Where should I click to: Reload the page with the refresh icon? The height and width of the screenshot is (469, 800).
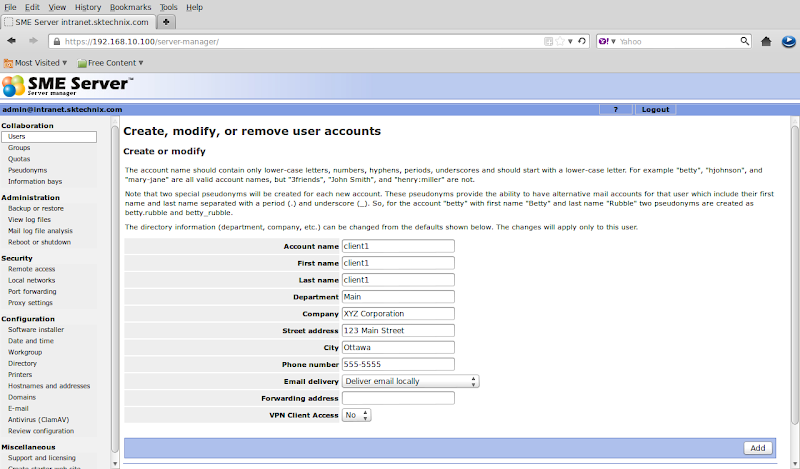(582, 41)
